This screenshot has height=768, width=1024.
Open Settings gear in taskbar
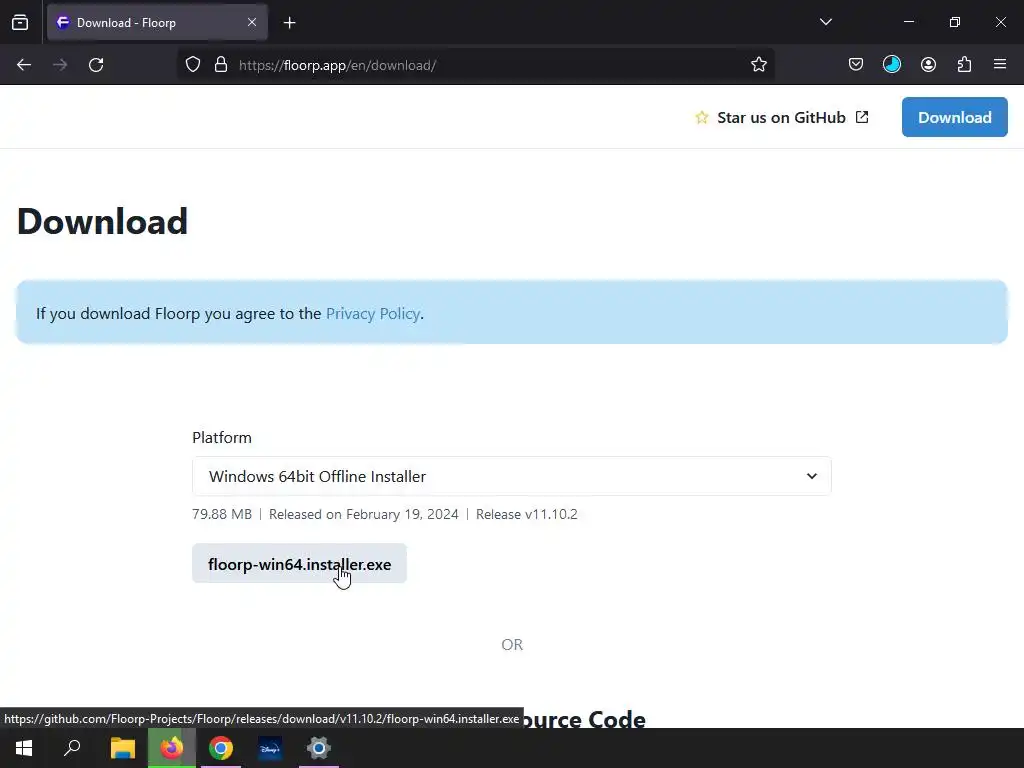(x=319, y=748)
